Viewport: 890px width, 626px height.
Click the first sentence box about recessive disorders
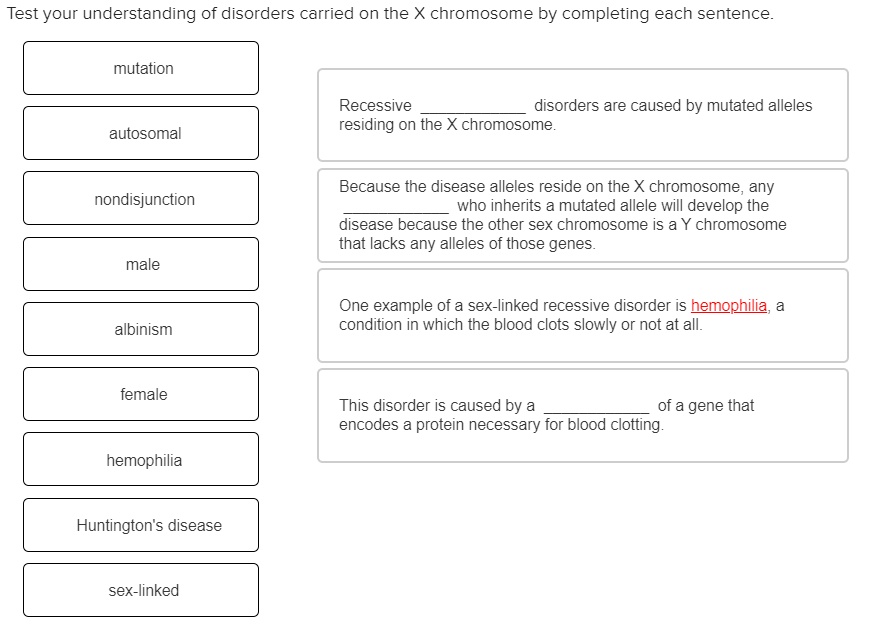582,114
